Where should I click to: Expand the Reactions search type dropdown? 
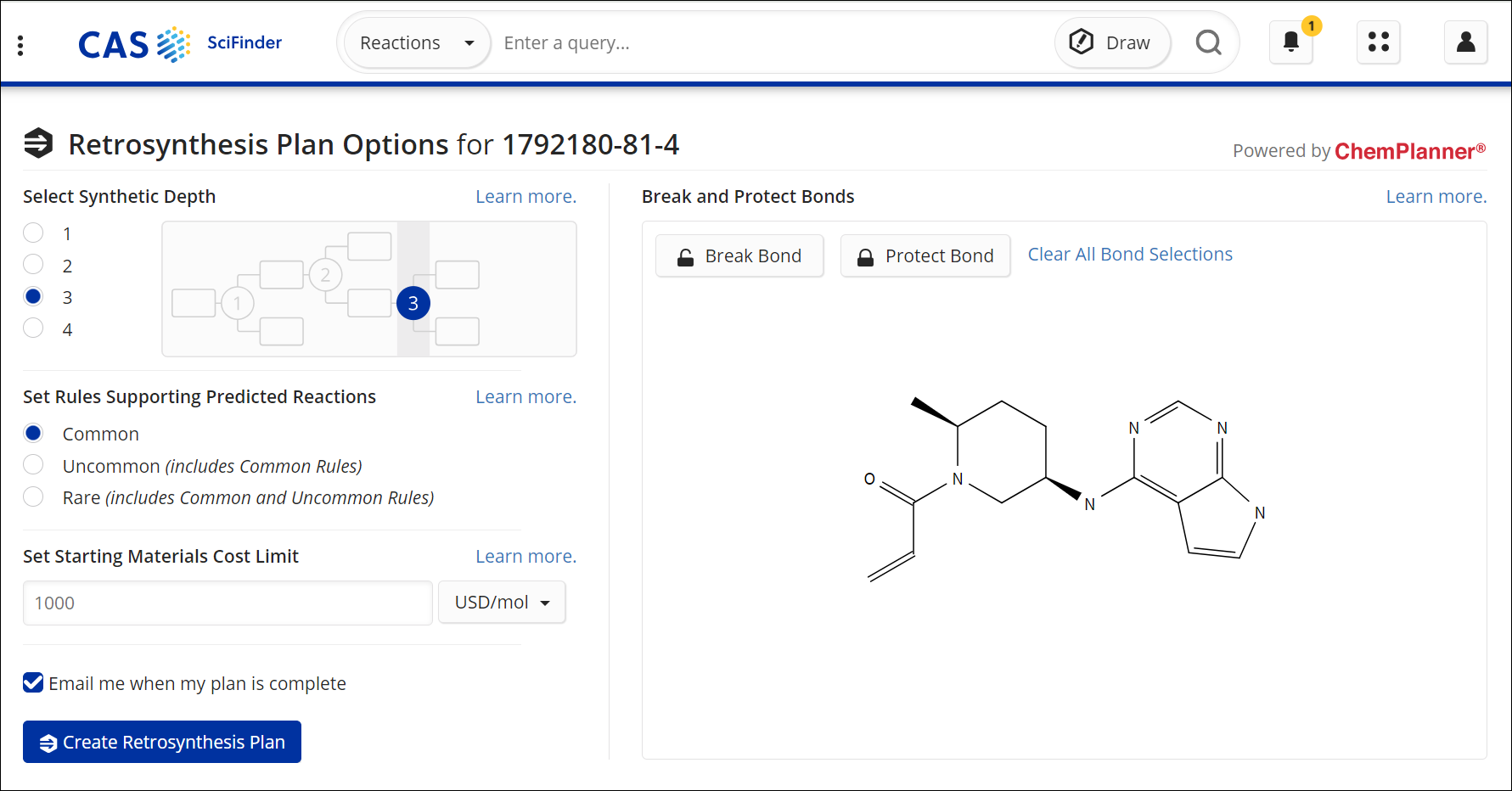pos(416,43)
